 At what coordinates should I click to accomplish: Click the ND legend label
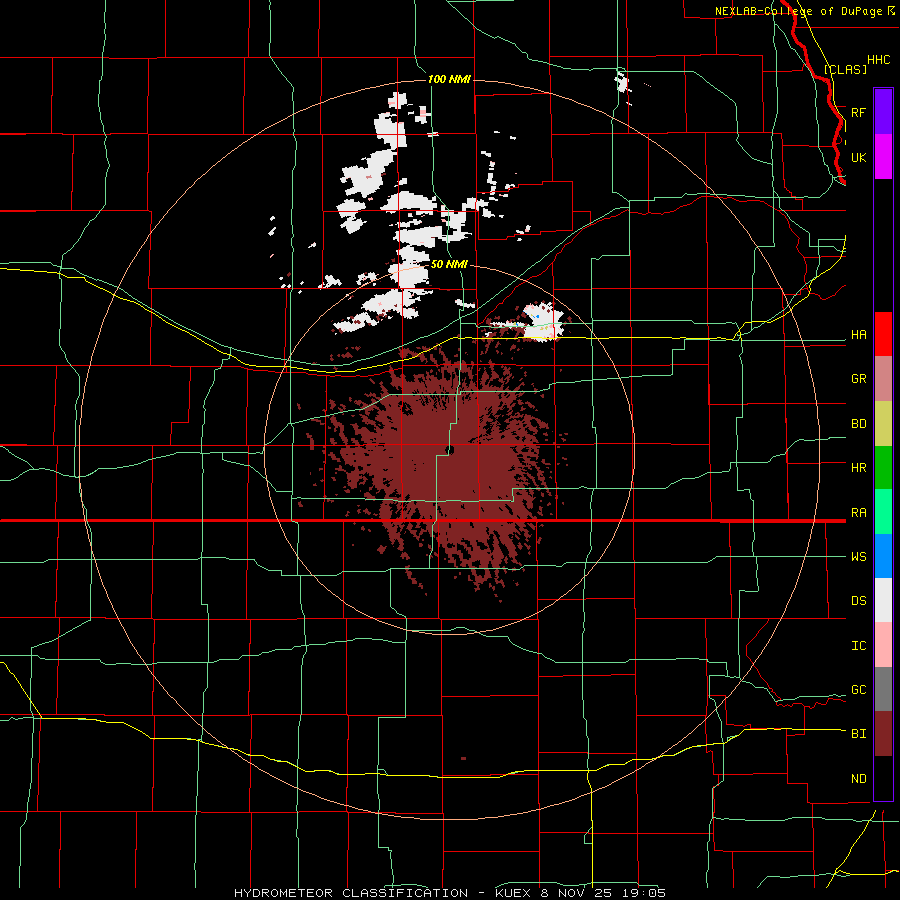(858, 779)
